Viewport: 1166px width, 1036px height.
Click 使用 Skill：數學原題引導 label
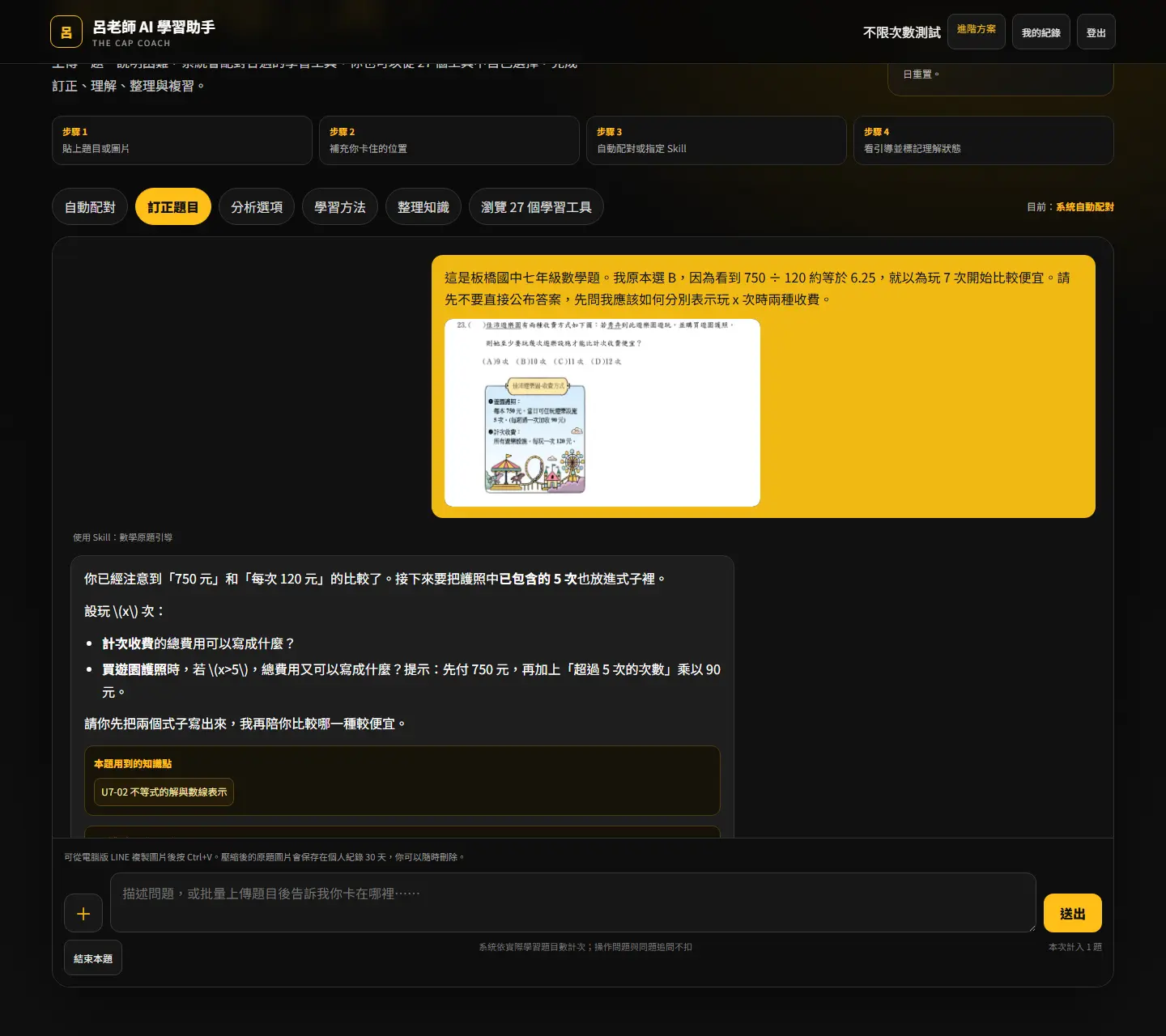point(122,537)
